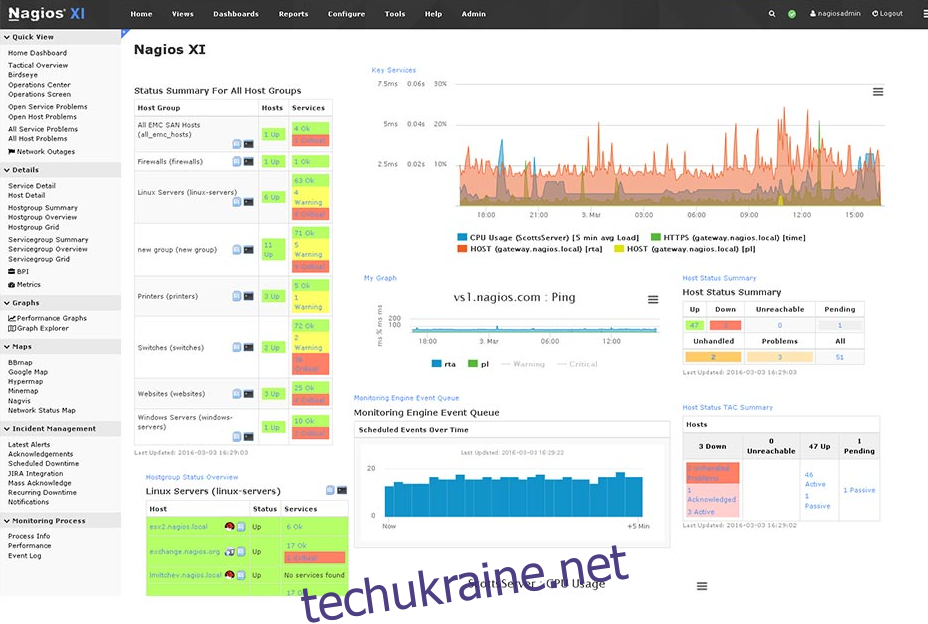Click service detail icon for Linux Servers hostgroup row
This screenshot has width=928, height=624.
pyautogui.click(x=237, y=202)
